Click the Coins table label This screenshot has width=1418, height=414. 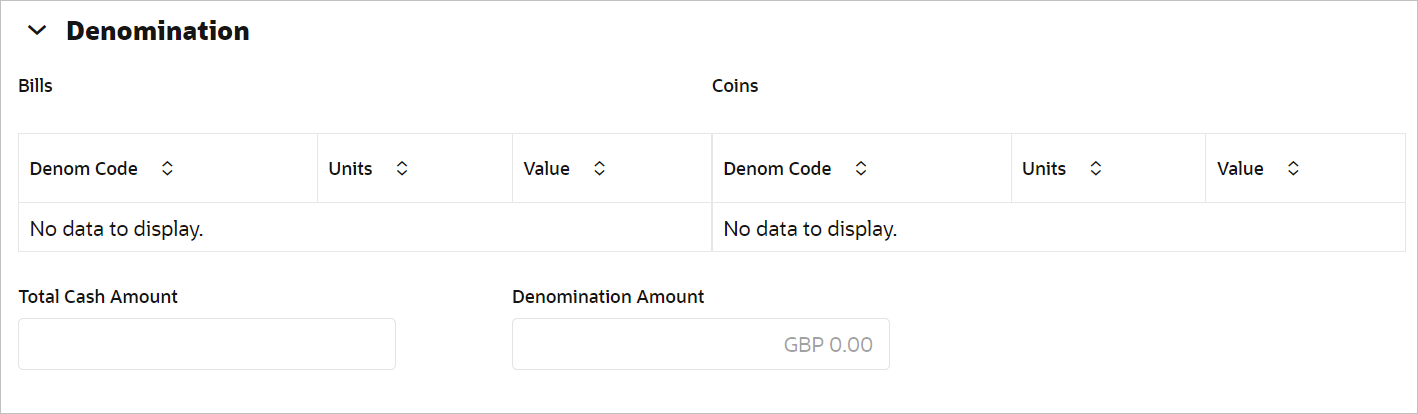735,86
